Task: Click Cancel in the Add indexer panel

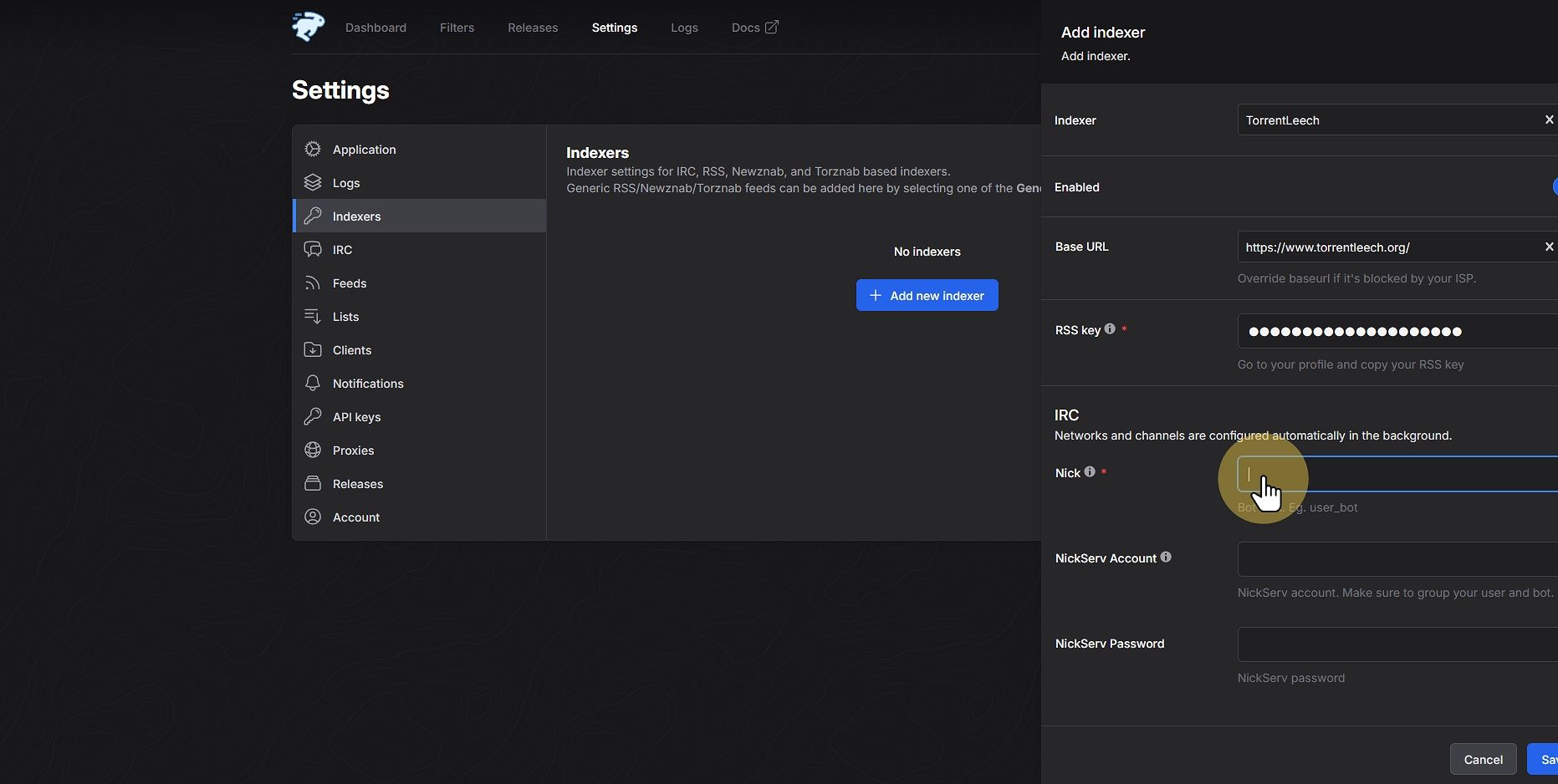Action: click(1483, 759)
